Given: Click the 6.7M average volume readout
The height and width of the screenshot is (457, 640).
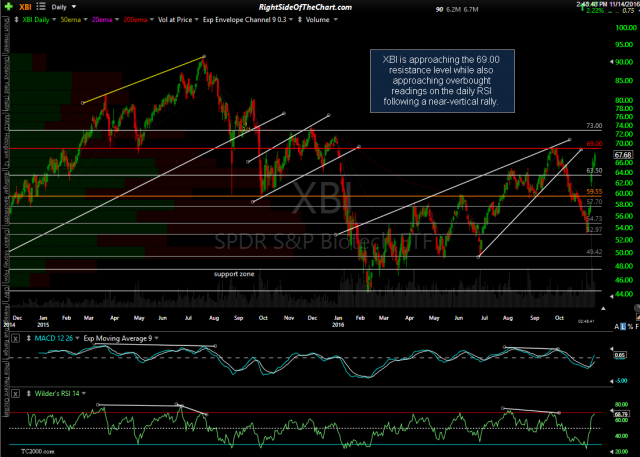Looking at the screenshot, I should (471, 9).
